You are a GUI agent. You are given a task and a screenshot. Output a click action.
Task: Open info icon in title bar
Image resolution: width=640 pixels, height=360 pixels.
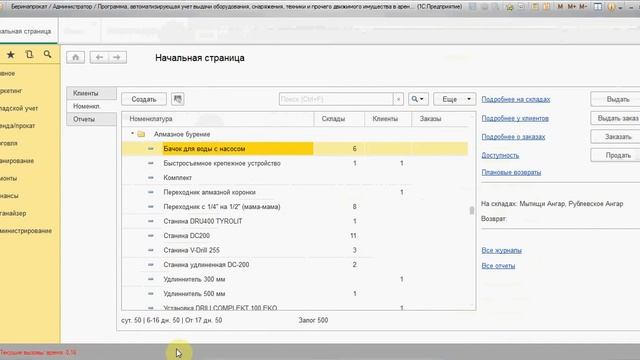pyautogui.click(x=611, y=7)
